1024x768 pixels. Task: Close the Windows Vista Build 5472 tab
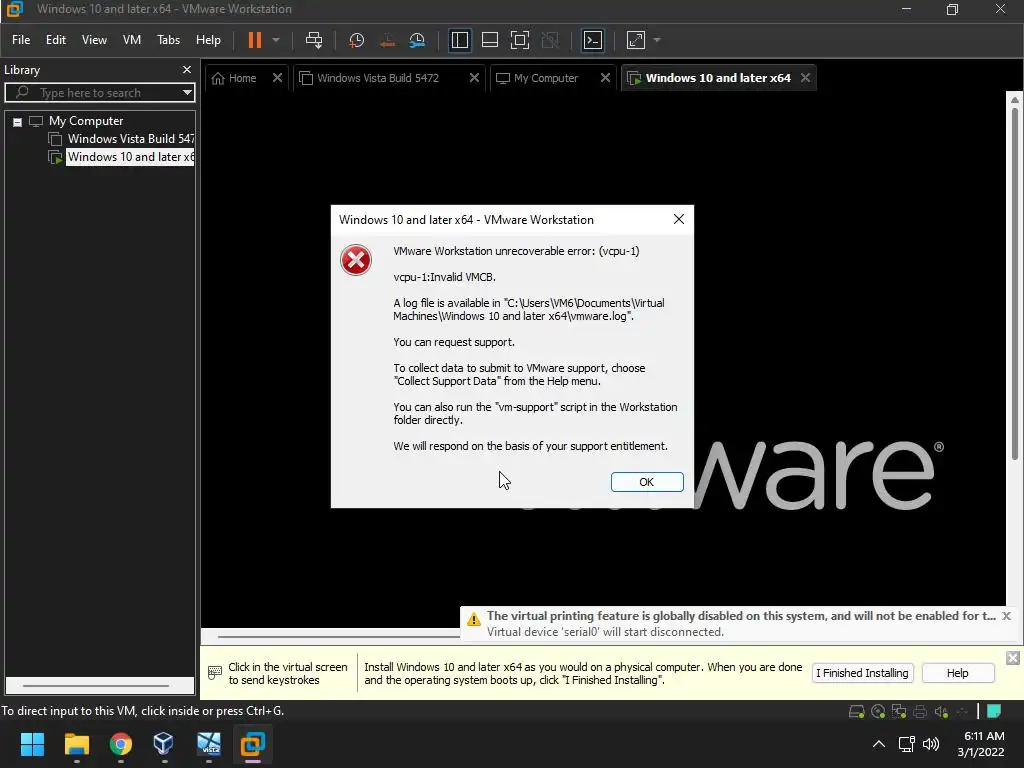coord(475,78)
